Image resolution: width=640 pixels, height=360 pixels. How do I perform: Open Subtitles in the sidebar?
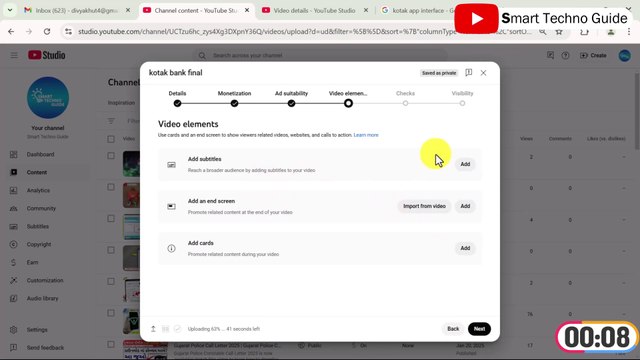click(x=38, y=226)
